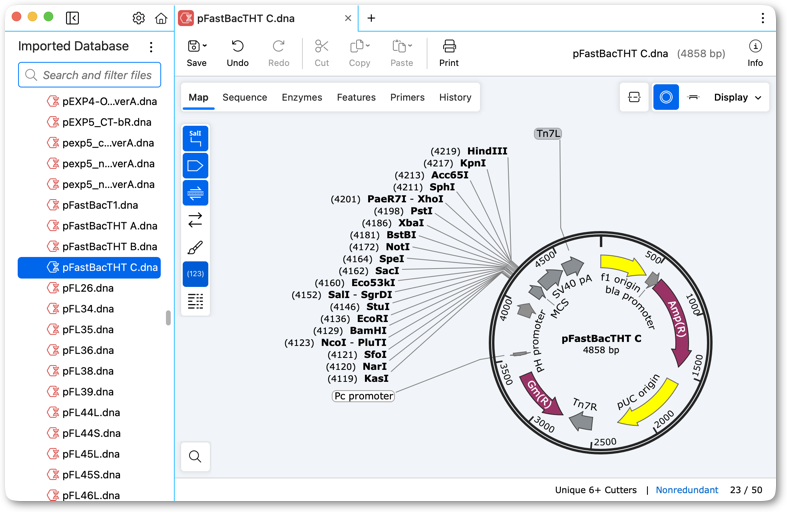Open settings gear in sidebar
This screenshot has width=787, height=512.
(139, 18)
